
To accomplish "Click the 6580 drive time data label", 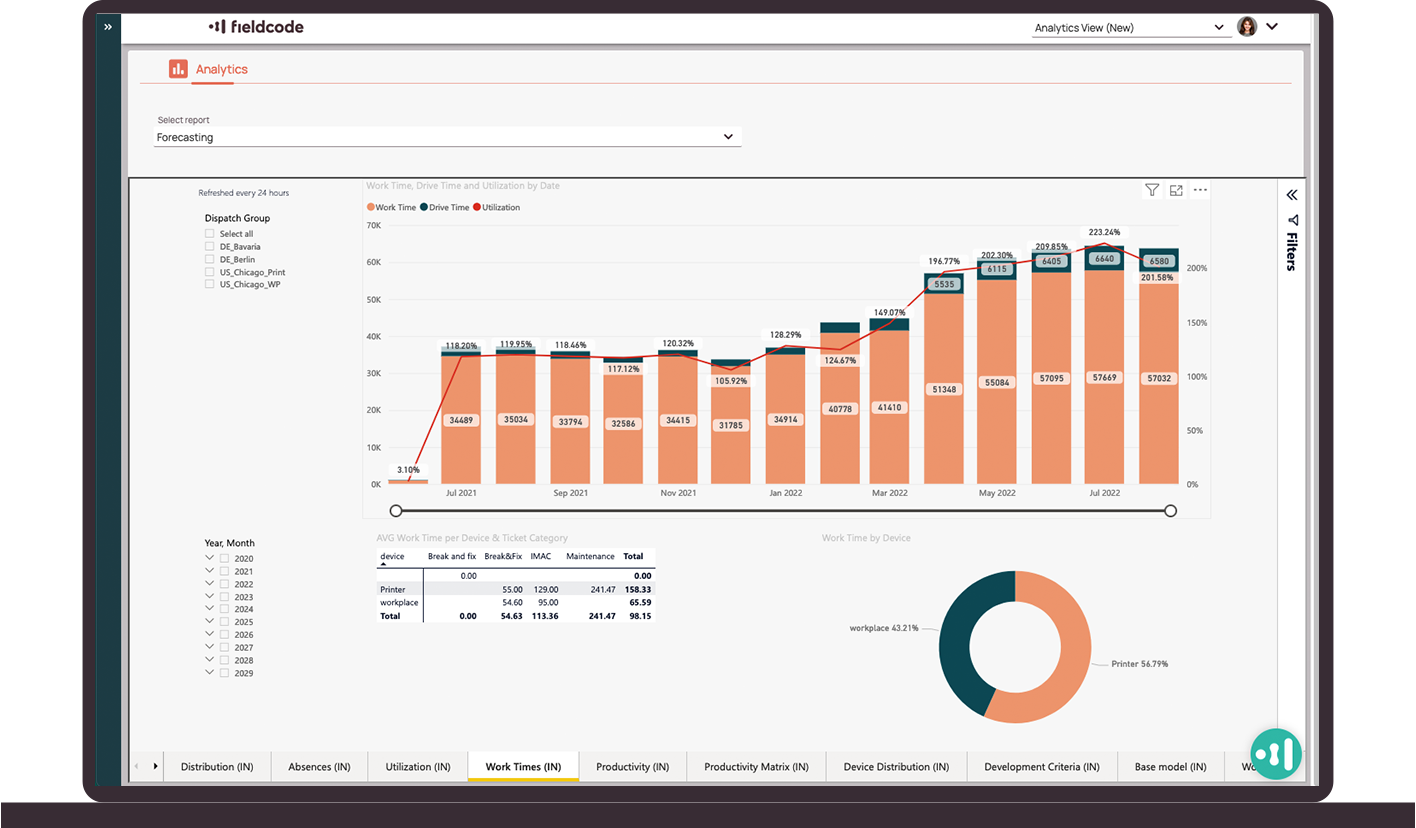I will 1158,261.
